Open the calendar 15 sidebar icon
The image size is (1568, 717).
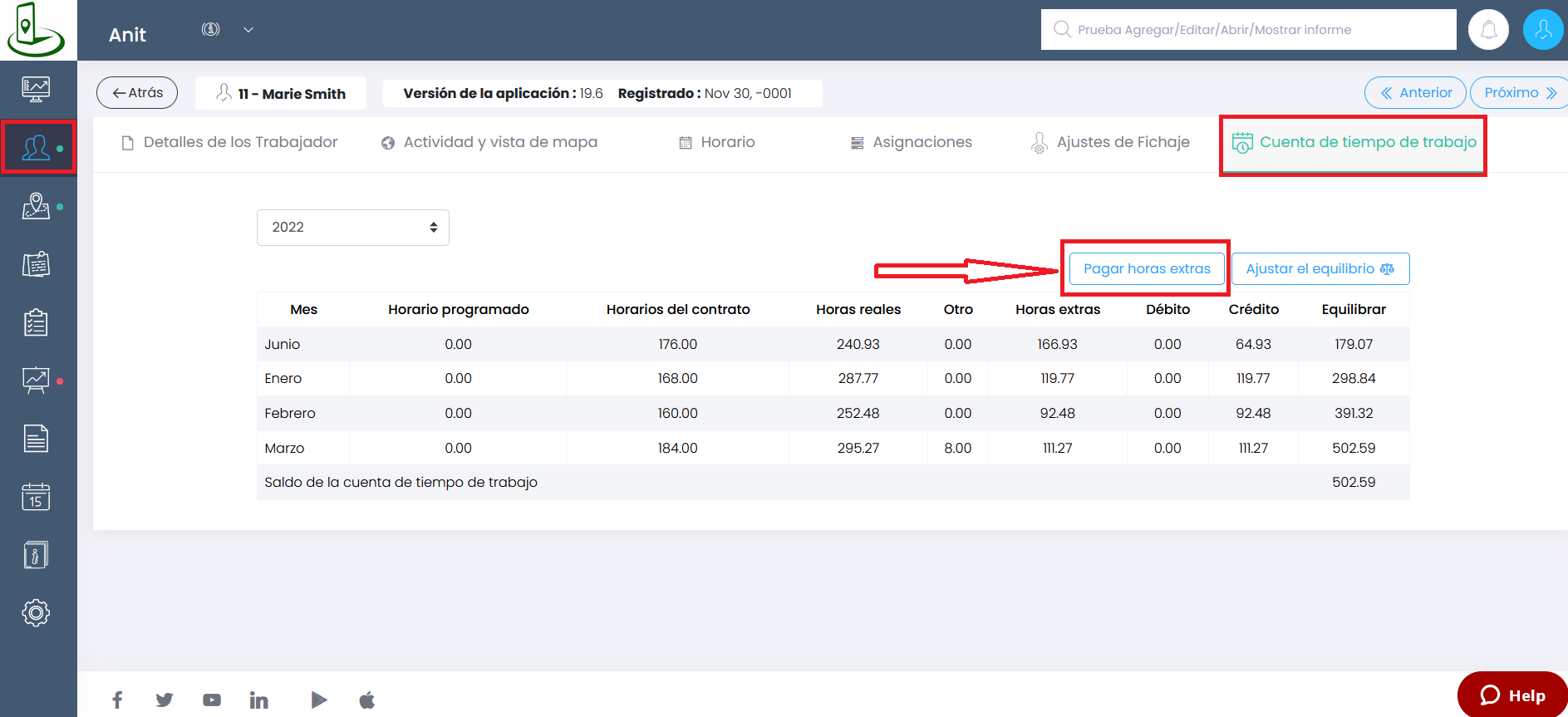click(x=36, y=497)
